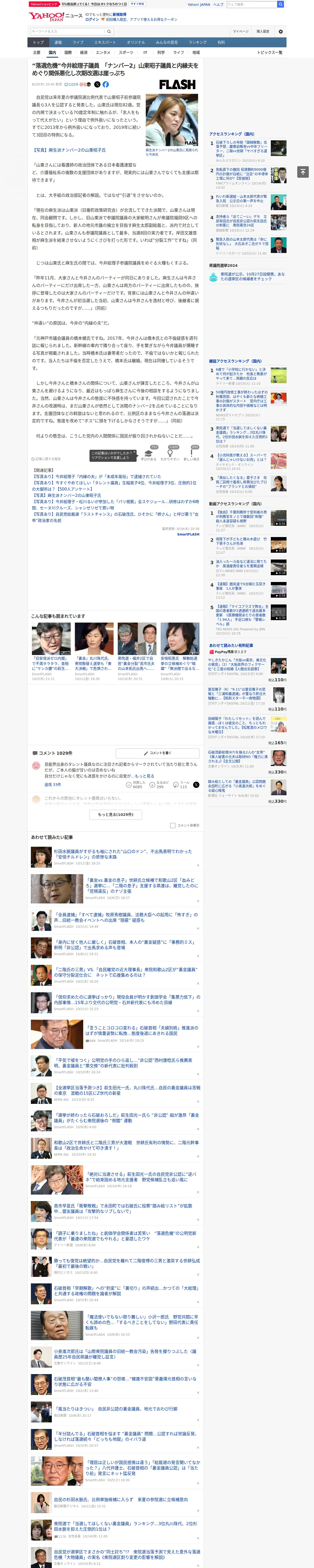Open settings gear icon in header
Image resolution: width=314 pixels, height=1568 pixels.
(281, 32)
